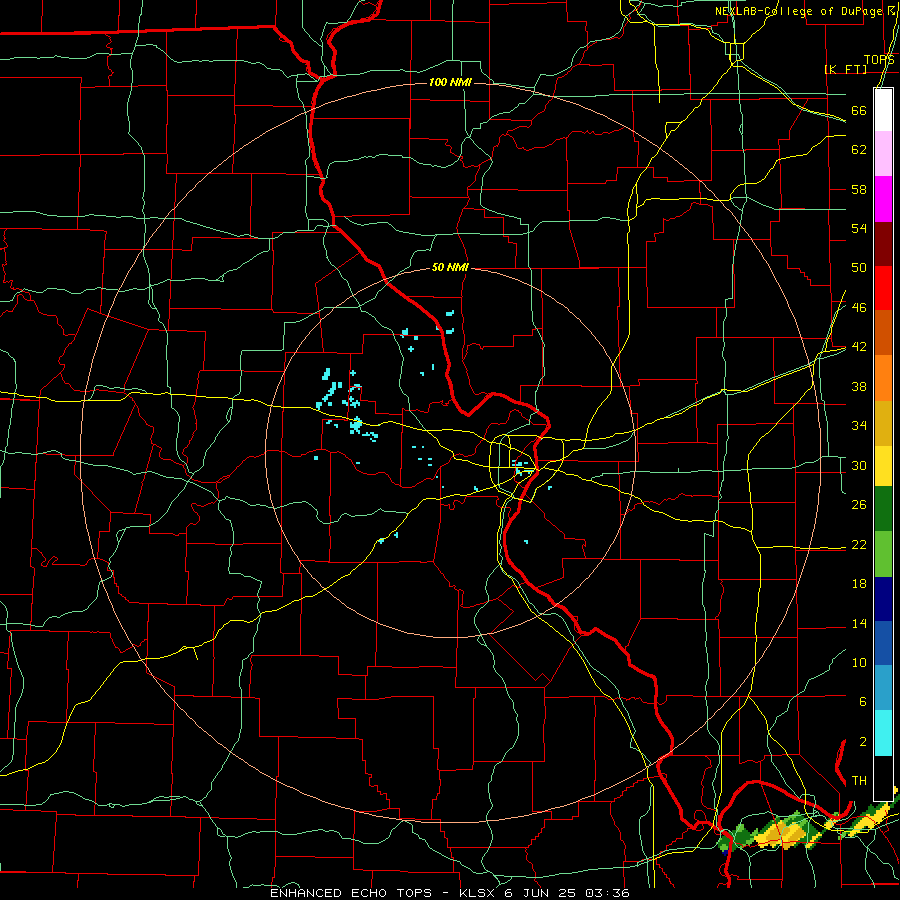Click the legend value 46

859,308
